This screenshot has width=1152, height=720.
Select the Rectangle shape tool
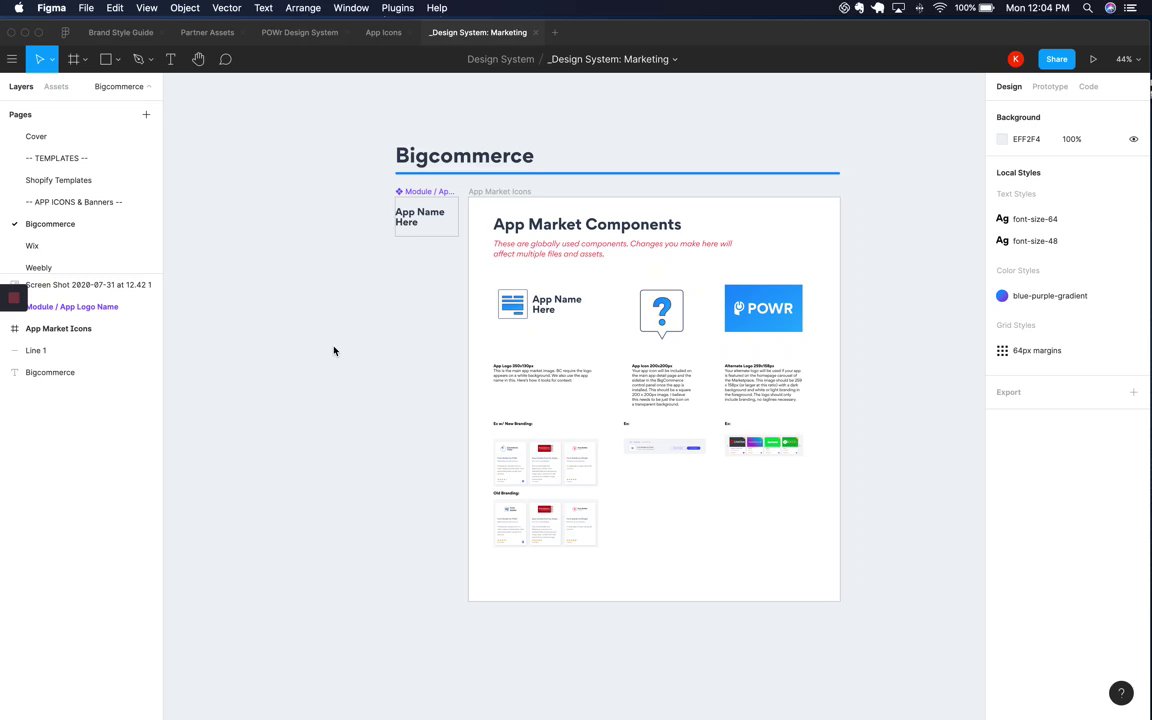[106, 60]
